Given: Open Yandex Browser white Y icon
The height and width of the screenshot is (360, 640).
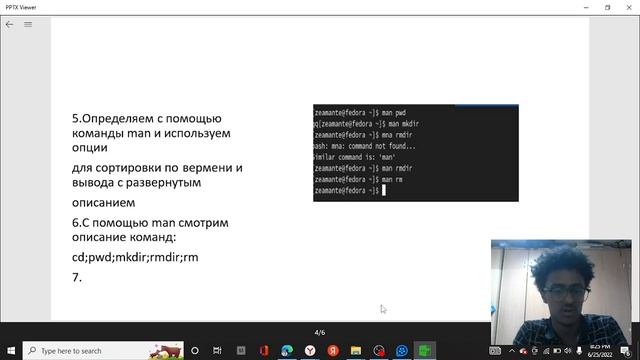Looking at the screenshot, I should pos(310,351).
